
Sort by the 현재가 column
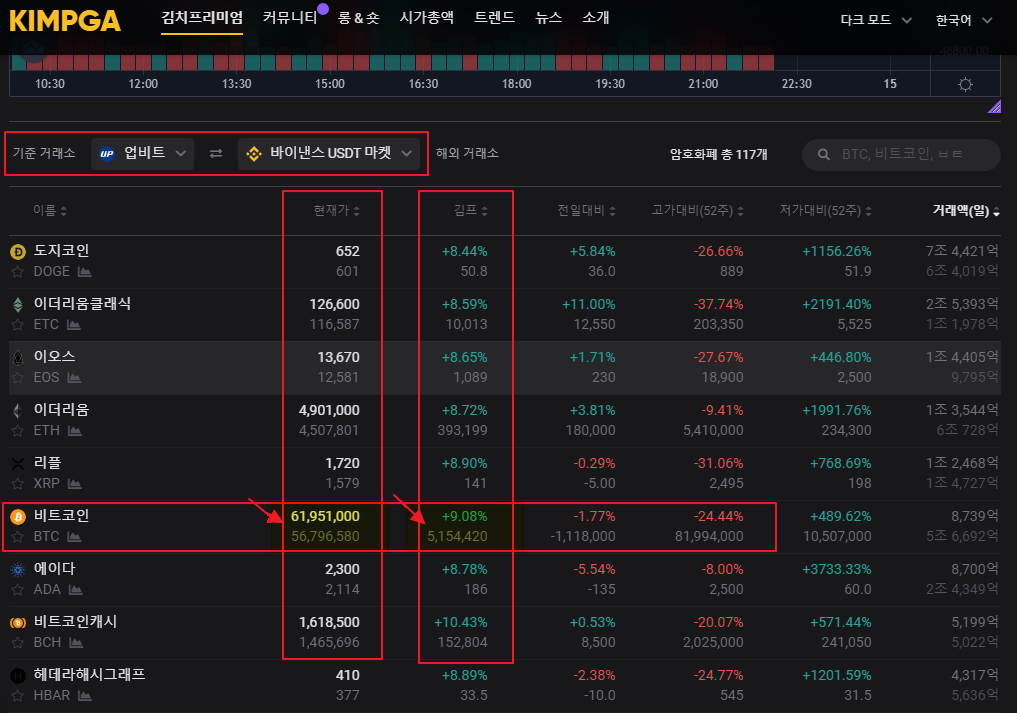(337, 210)
